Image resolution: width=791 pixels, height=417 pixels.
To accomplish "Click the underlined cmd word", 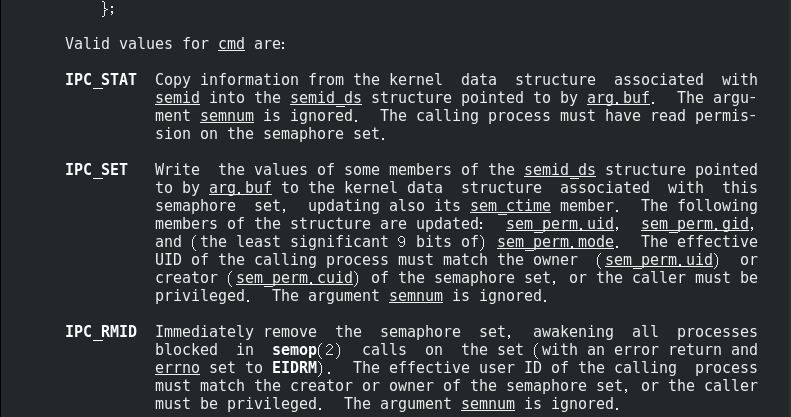I will tap(231, 44).
